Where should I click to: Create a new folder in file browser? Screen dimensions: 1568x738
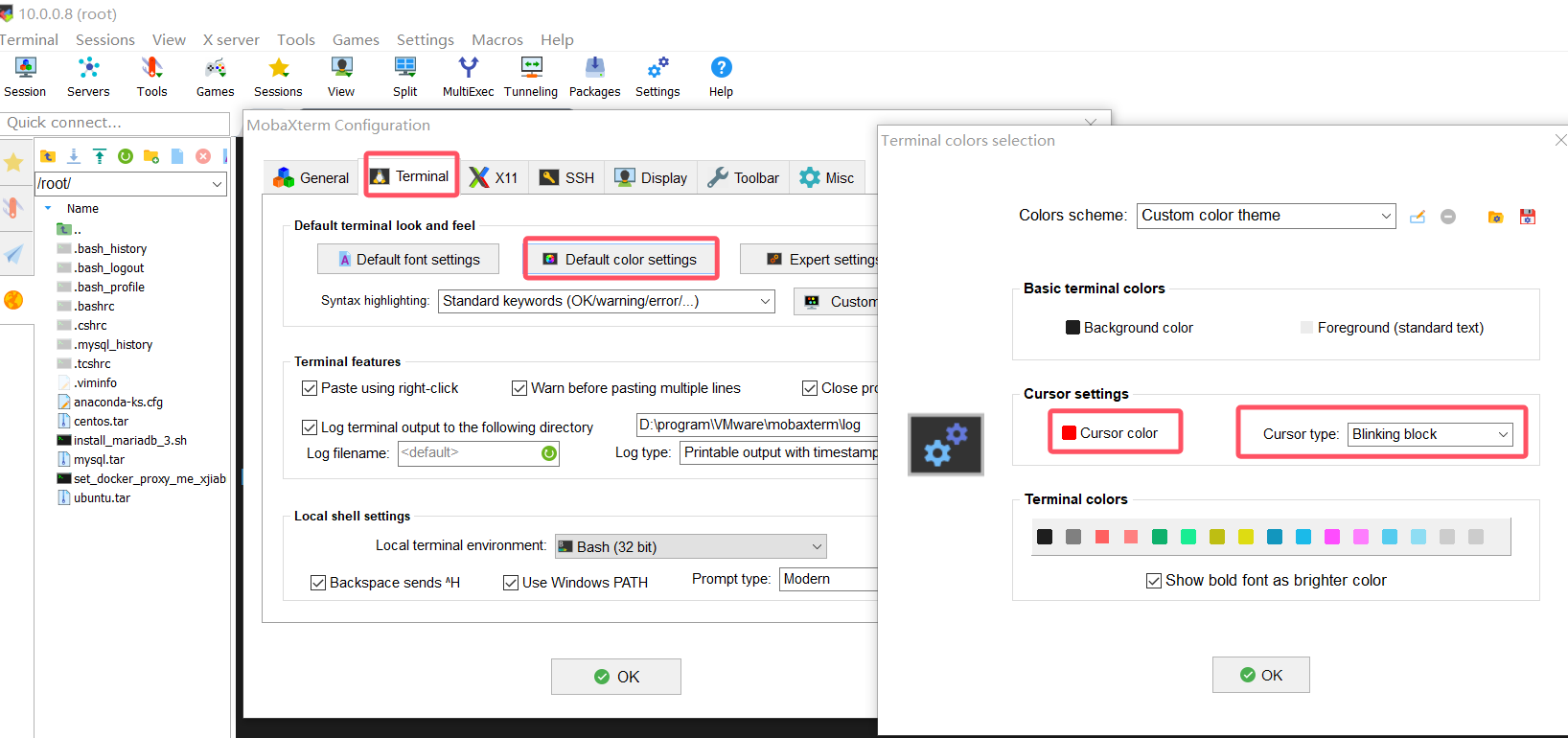coord(151,156)
